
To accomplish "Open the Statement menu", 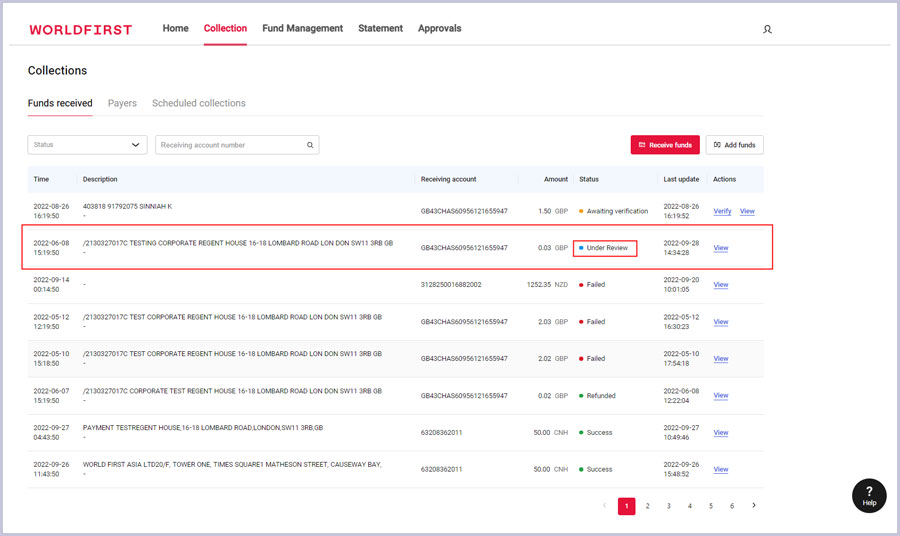I will (380, 29).
